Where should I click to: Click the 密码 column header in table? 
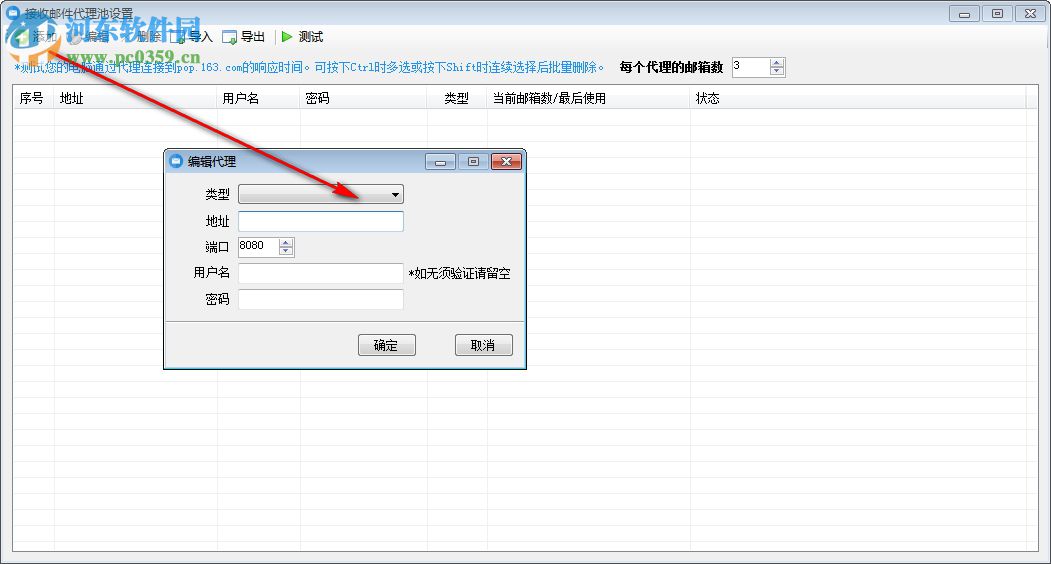pyautogui.click(x=363, y=99)
